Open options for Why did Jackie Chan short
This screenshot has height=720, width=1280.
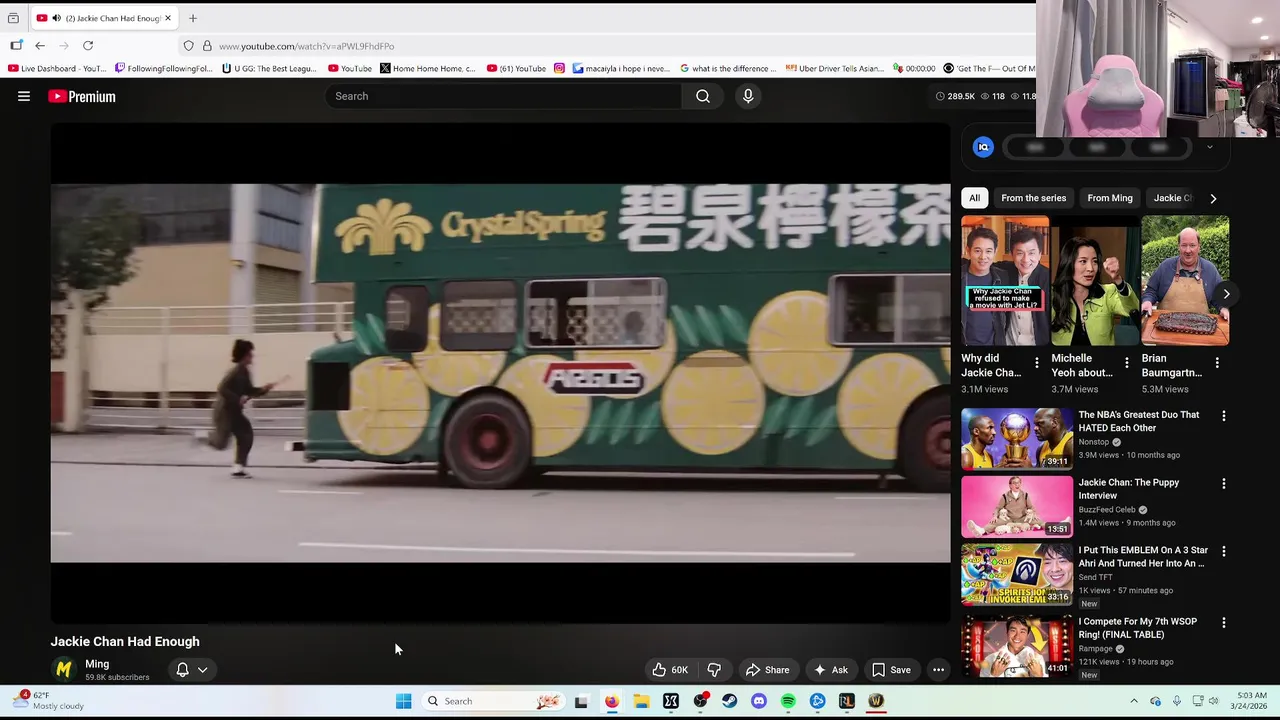click(x=1036, y=363)
